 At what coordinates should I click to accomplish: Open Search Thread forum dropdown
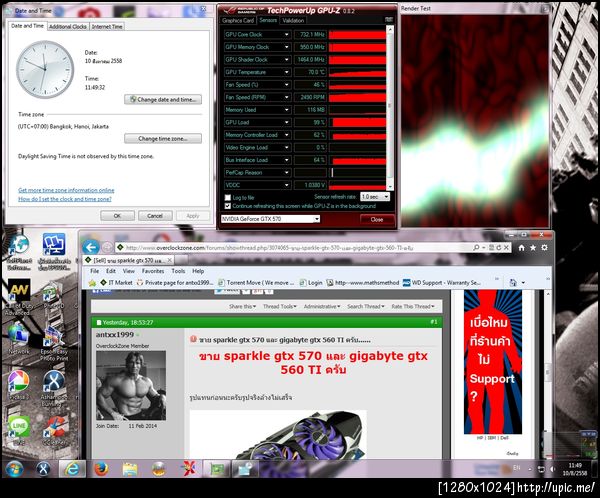coord(366,307)
